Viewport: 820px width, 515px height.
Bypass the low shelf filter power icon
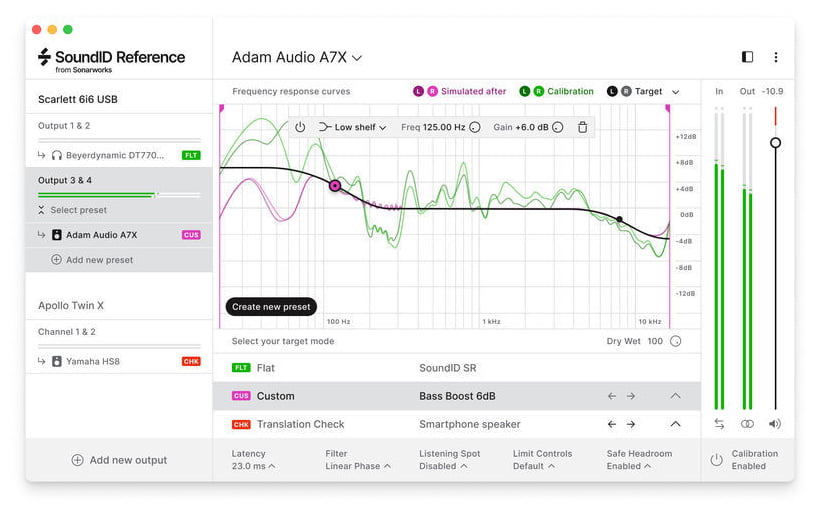(x=300, y=127)
